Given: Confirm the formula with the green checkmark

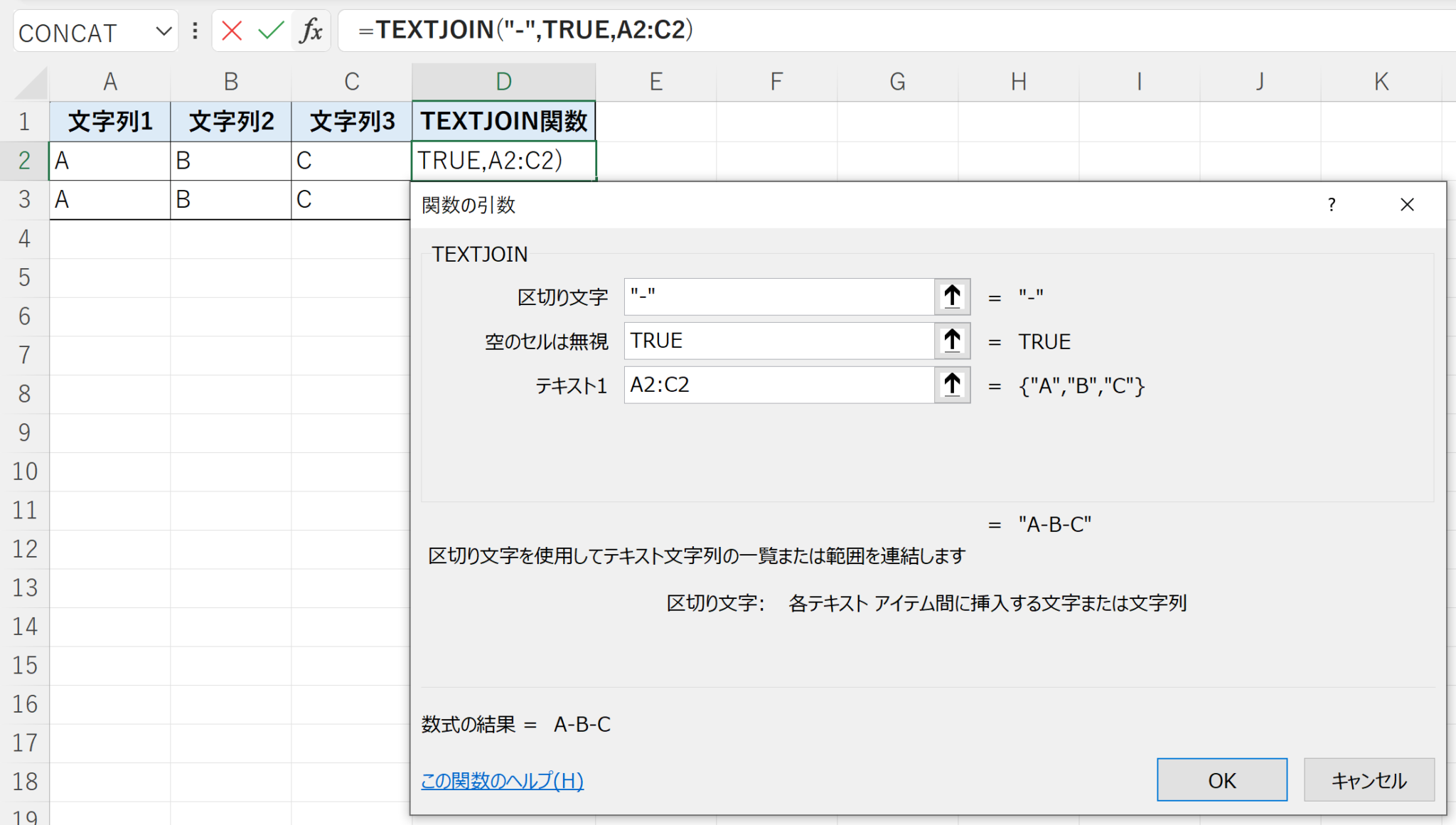Looking at the screenshot, I should coord(269,31).
